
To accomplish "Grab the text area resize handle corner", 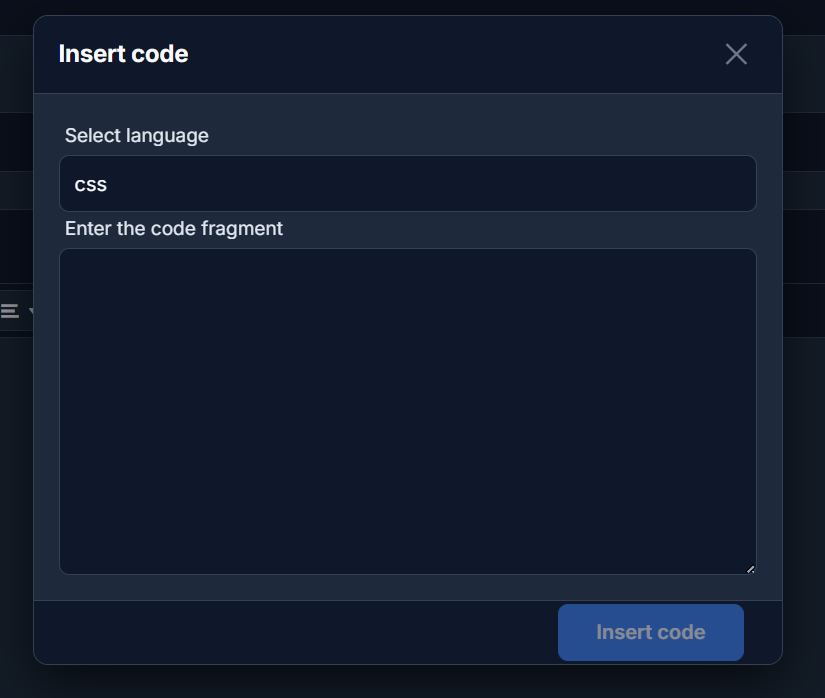I will pyautogui.click(x=750, y=569).
